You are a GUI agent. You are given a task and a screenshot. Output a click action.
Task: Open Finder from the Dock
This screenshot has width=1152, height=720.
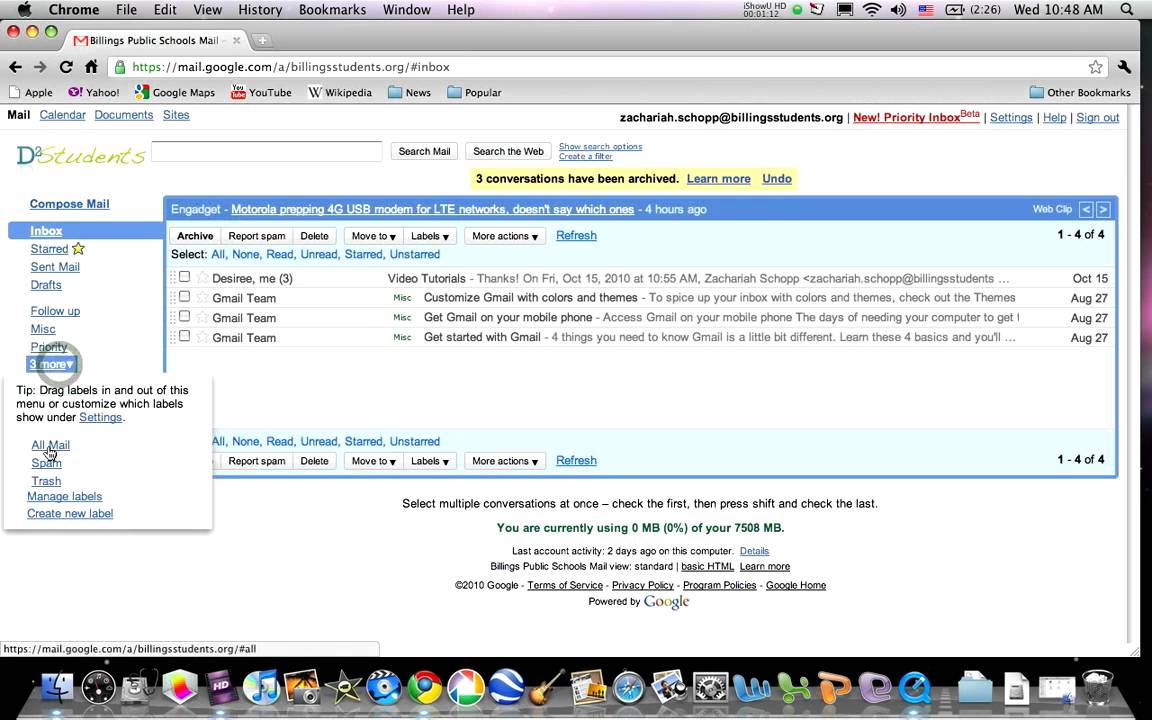(57, 688)
